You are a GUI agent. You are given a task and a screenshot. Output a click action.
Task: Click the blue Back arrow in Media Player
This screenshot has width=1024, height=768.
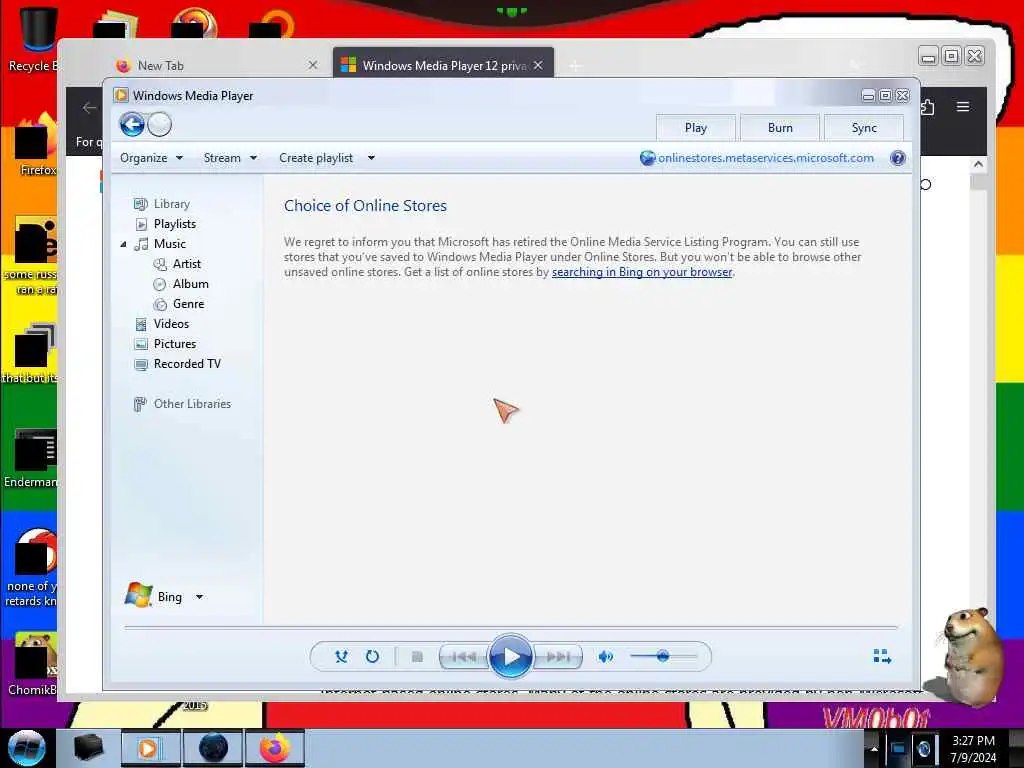[132, 124]
